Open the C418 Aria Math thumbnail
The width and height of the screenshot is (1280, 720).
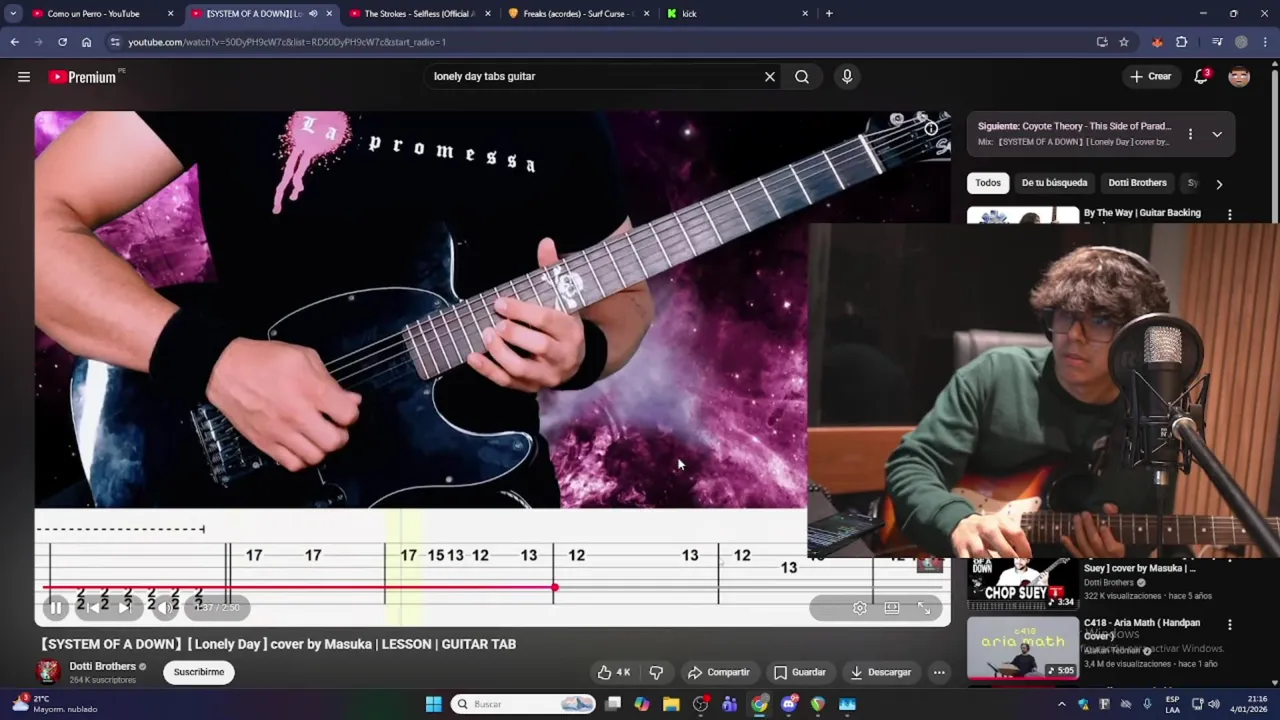1022,648
